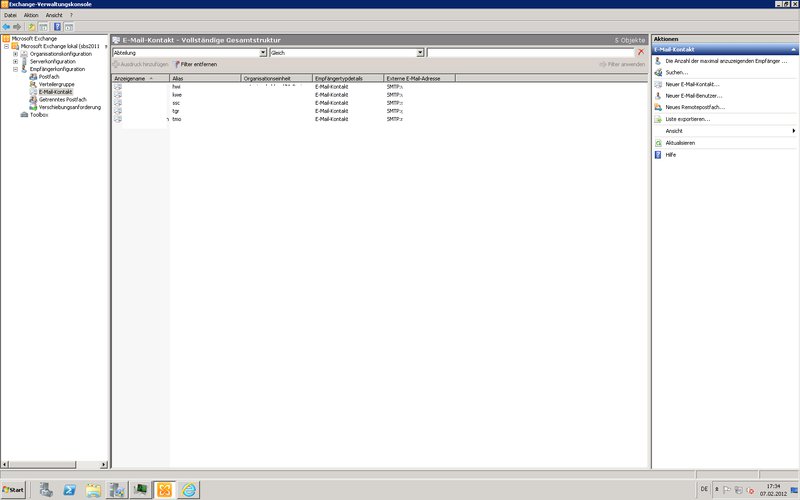Click the Back arrow in the toolbar
Viewport: 800px width, 500px height.
[x=6, y=27]
